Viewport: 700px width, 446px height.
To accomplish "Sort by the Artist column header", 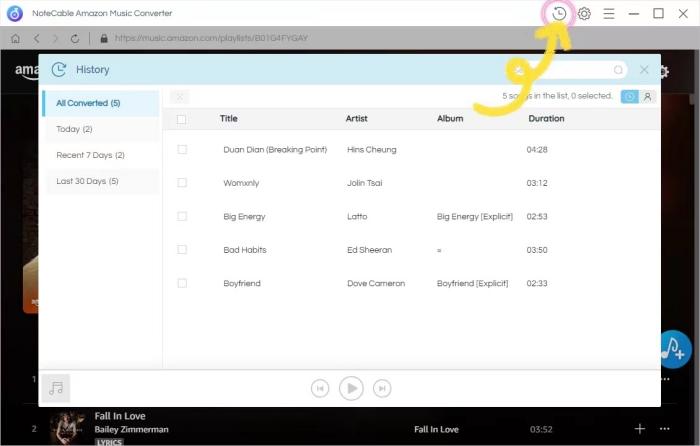I will coord(356,118).
